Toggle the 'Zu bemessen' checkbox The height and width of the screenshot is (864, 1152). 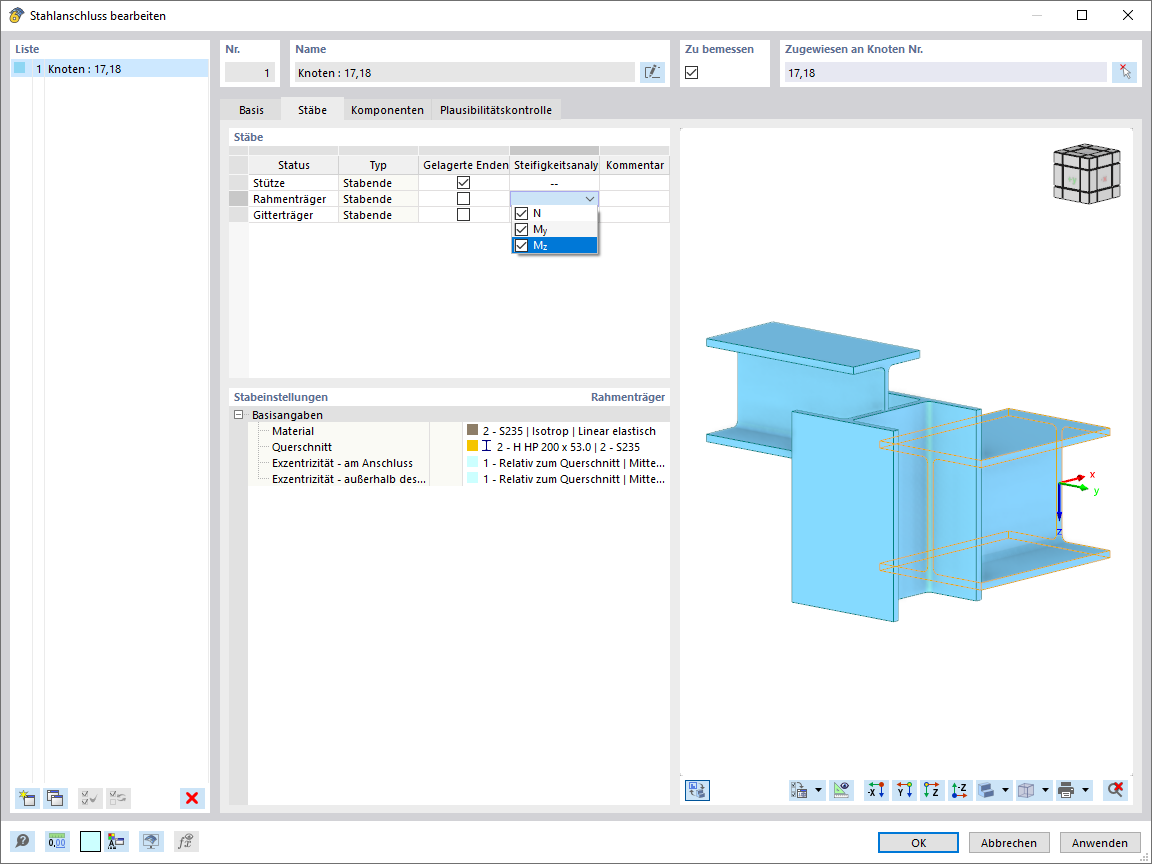[x=691, y=72]
